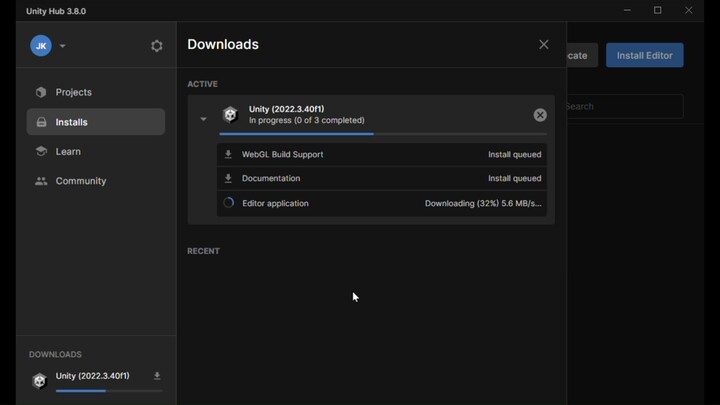Screen dimensions: 720x405
Task: Click the Learn graduation cap icon
Action: pyautogui.click(x=41, y=151)
